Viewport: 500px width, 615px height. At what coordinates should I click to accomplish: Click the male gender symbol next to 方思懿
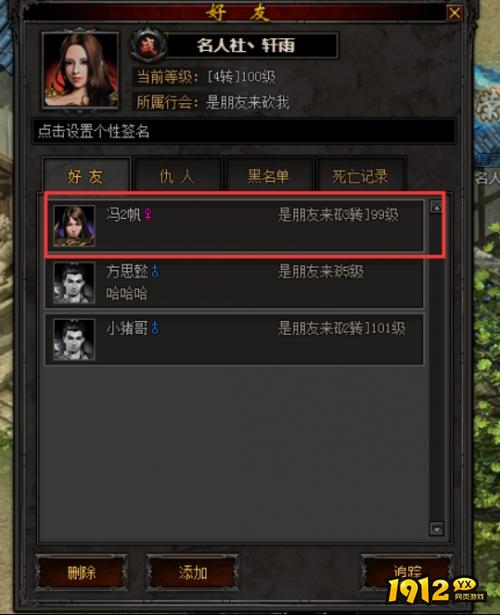pyautogui.click(x=155, y=271)
